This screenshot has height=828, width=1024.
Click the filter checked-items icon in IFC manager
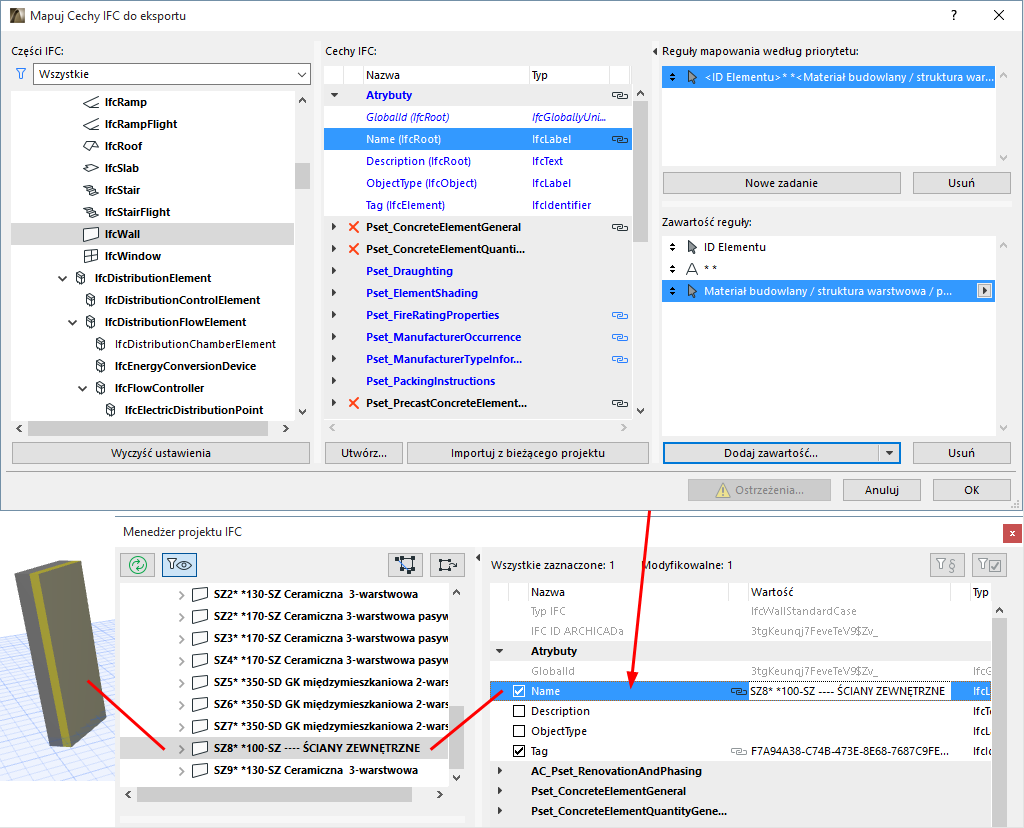click(x=989, y=564)
